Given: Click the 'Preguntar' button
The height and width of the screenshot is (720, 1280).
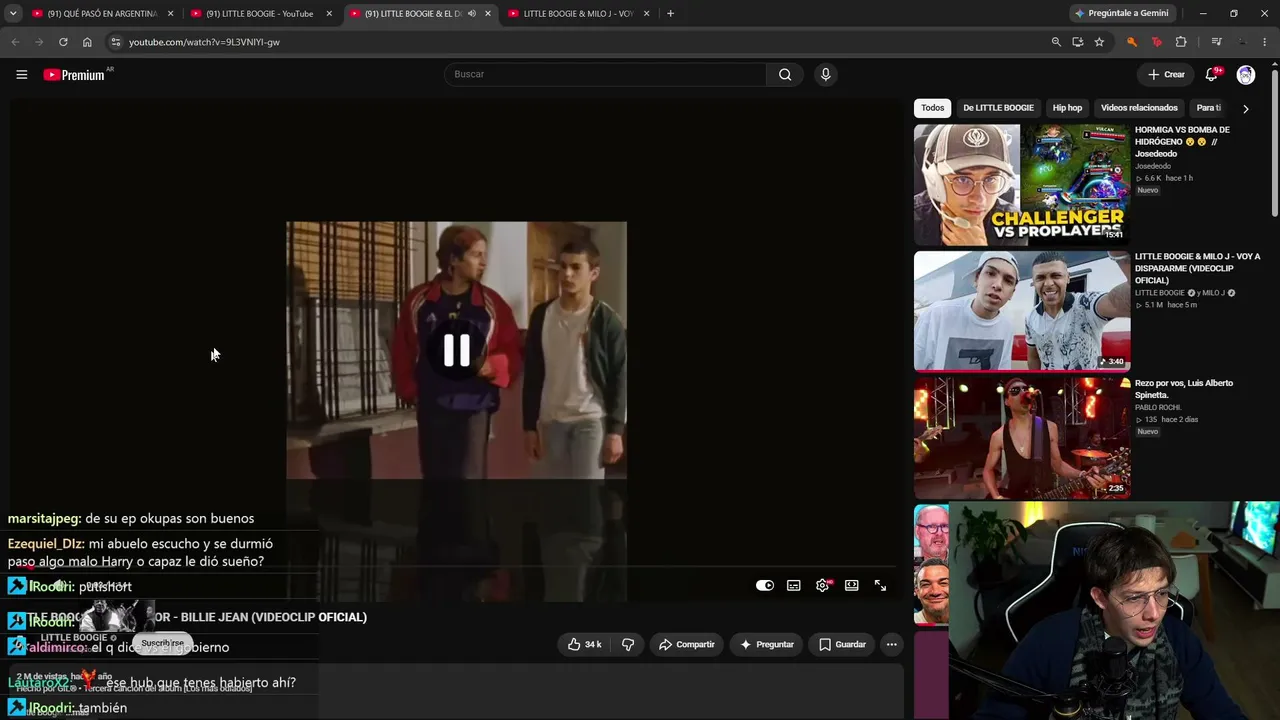Looking at the screenshot, I should [x=767, y=645].
